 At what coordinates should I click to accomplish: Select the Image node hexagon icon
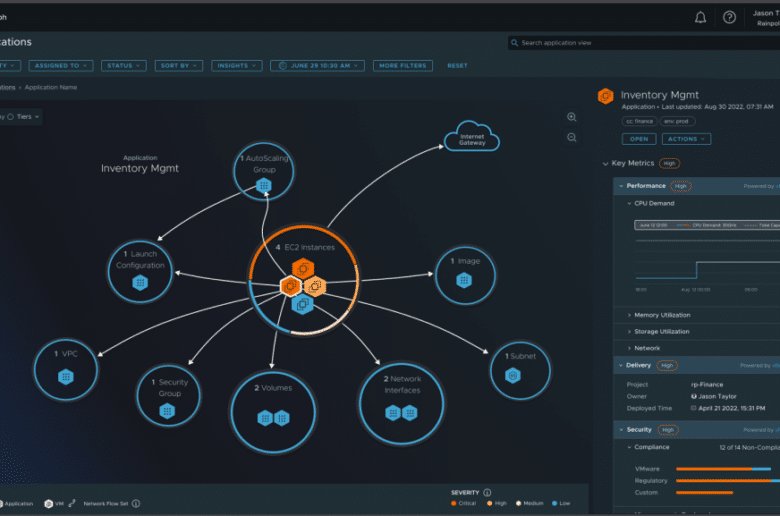[464, 281]
